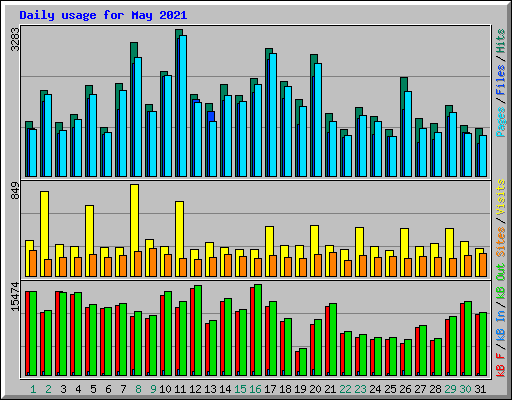Click the green kB Out bar for day 16

(x=258, y=330)
